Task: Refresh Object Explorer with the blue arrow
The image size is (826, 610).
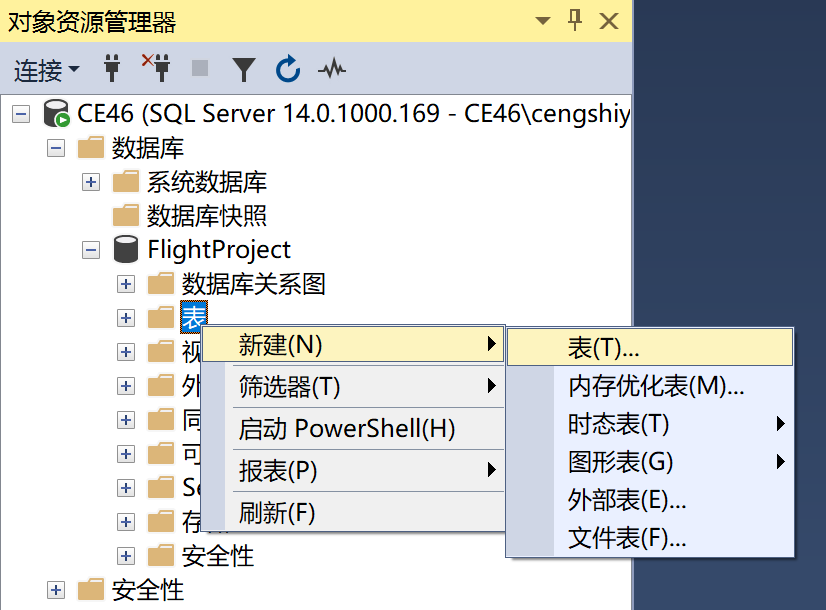Action: click(288, 68)
